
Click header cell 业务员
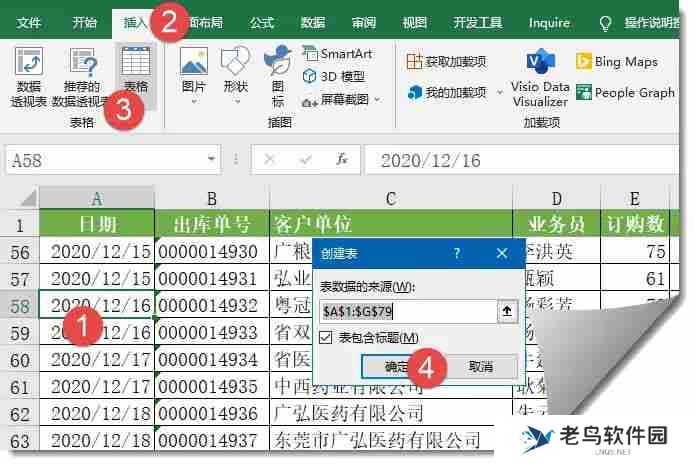(x=557, y=224)
